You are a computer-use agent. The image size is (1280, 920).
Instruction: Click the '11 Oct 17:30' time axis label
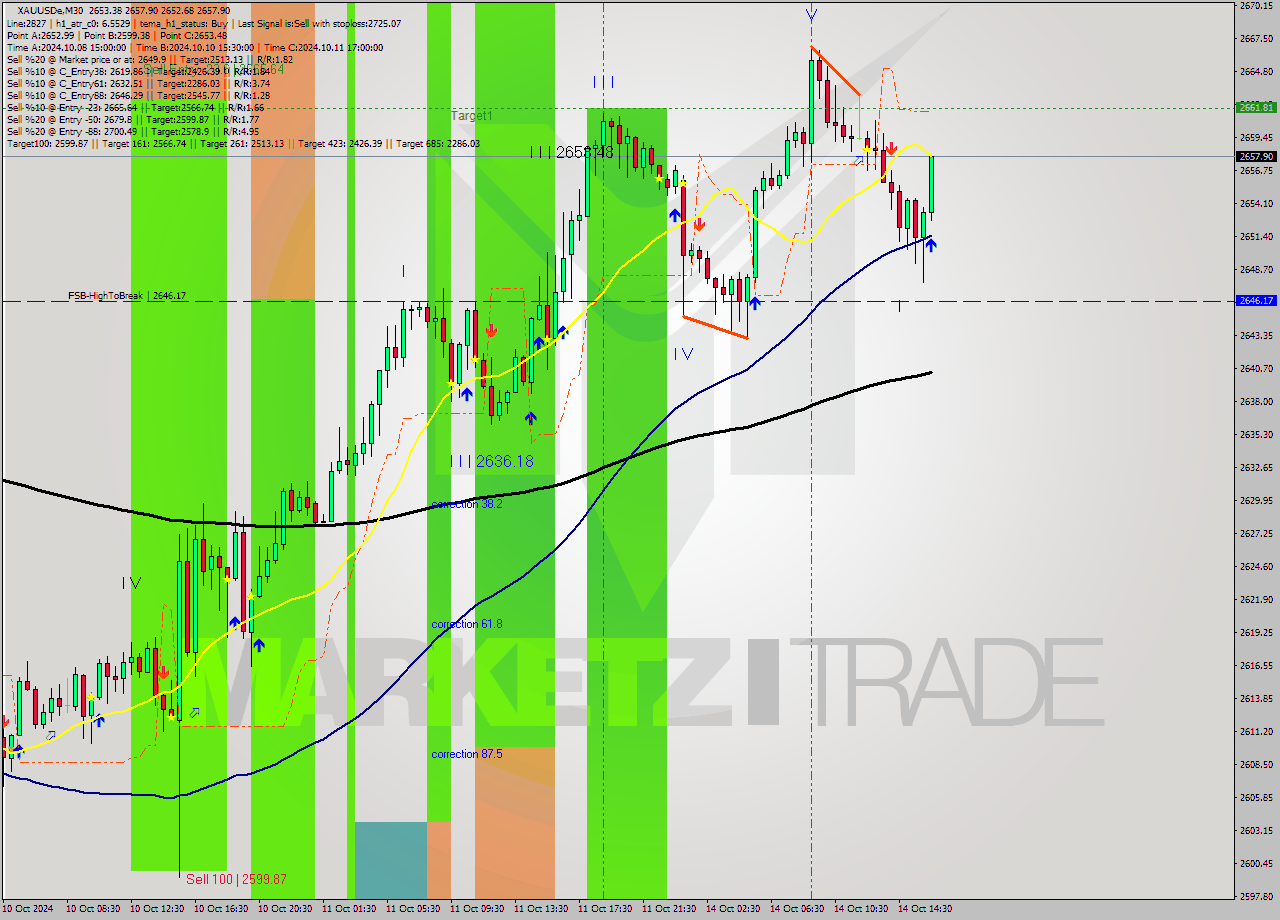coord(607,909)
